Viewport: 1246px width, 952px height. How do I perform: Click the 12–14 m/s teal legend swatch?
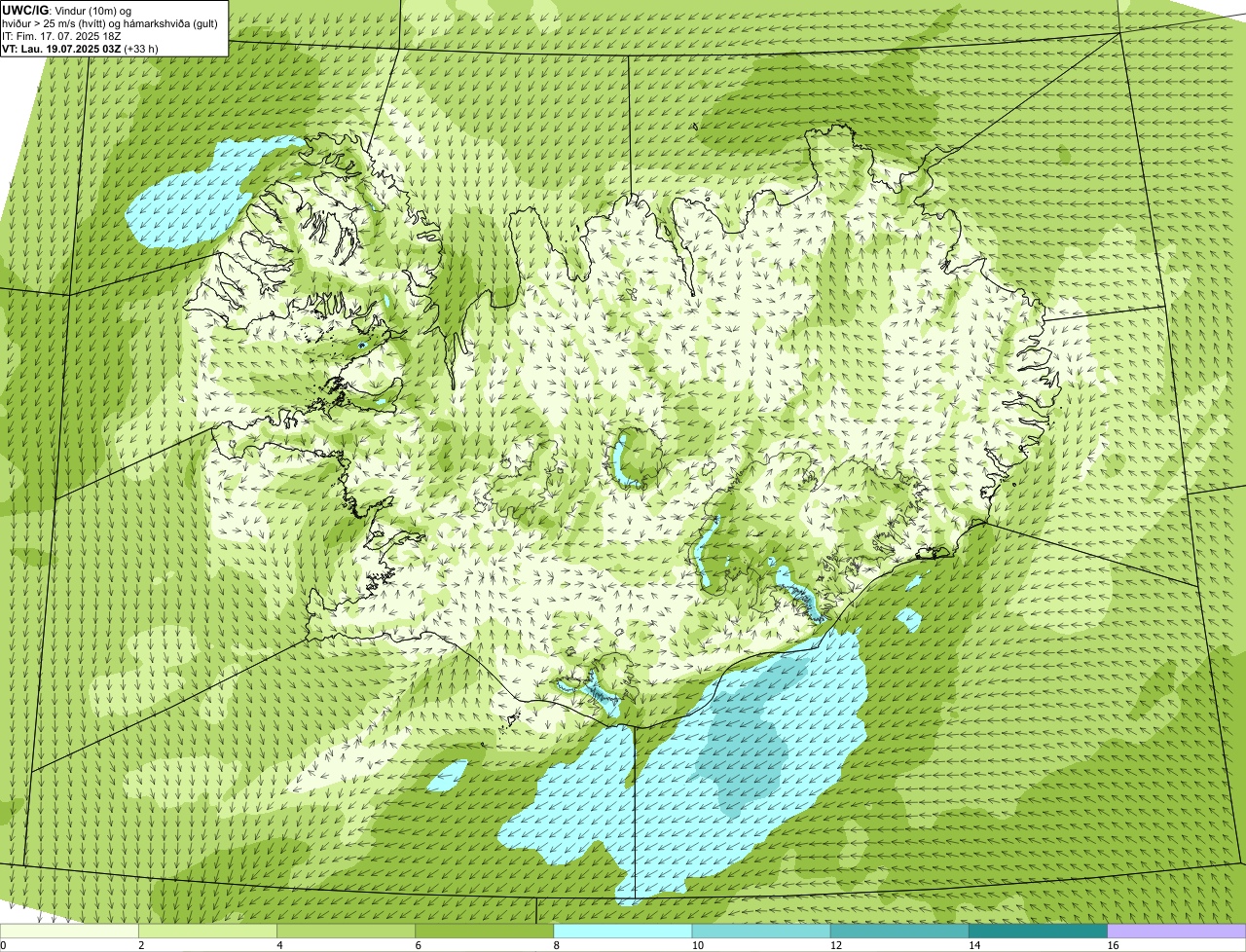click(x=899, y=931)
